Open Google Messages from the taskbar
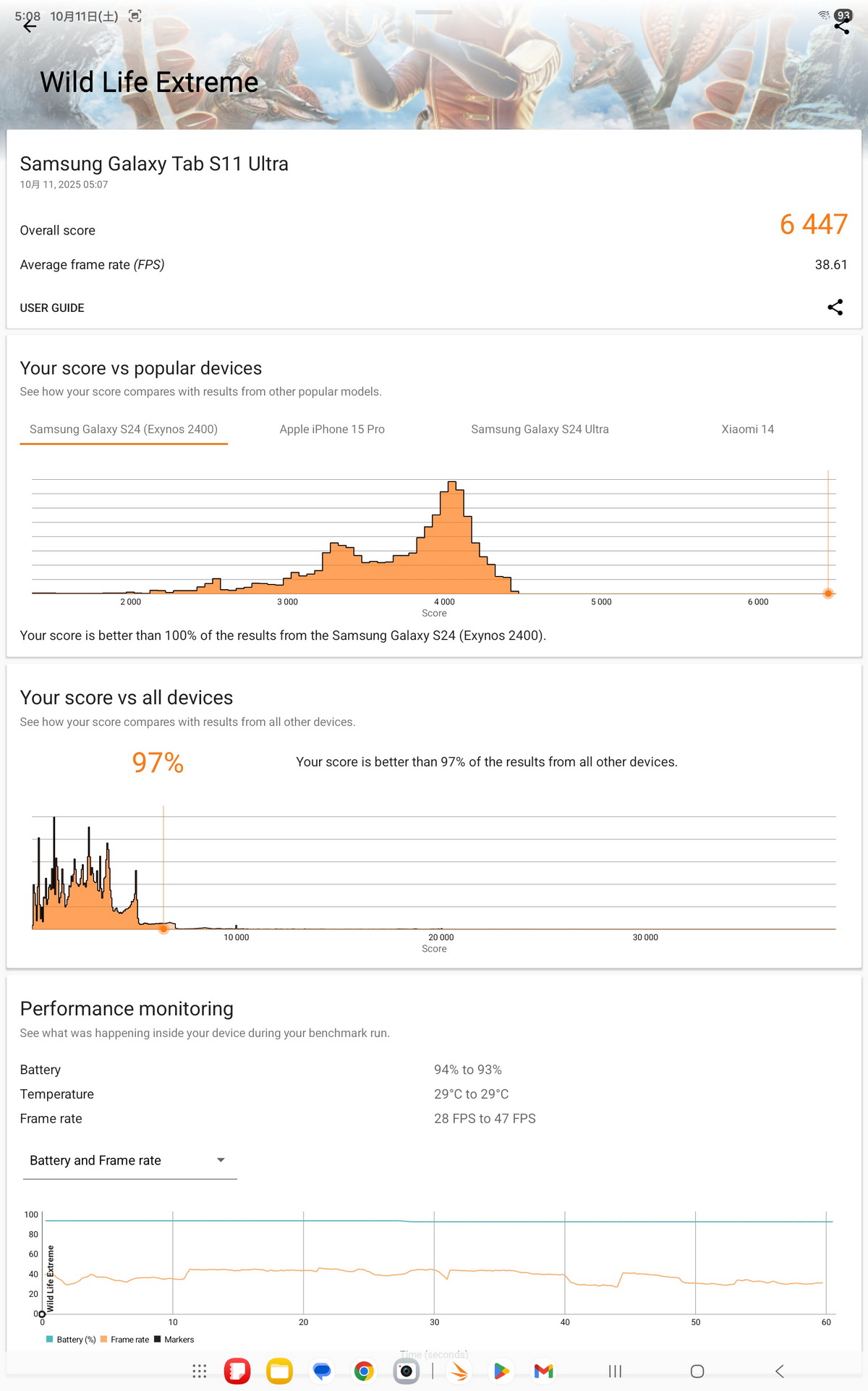Screen dimensions: 868x1391 point(322,1371)
